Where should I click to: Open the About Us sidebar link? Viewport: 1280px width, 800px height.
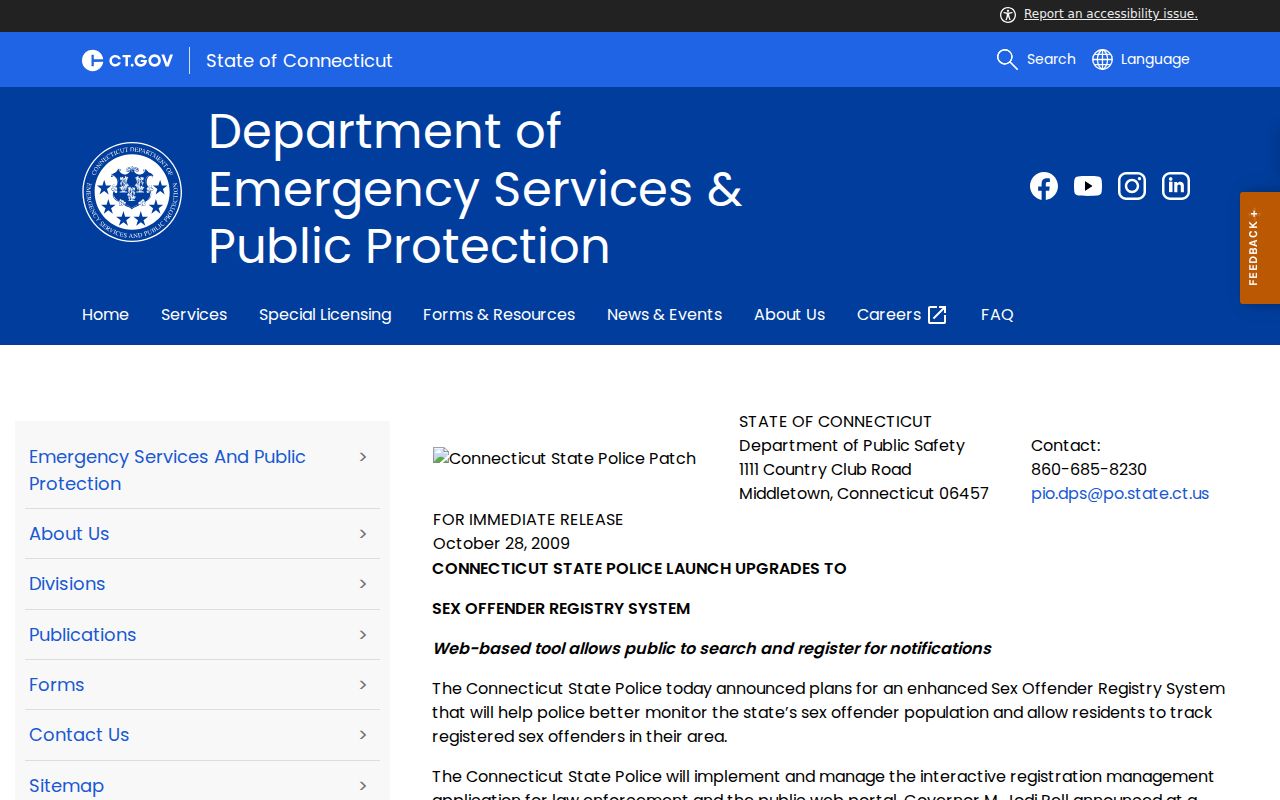(x=69, y=534)
